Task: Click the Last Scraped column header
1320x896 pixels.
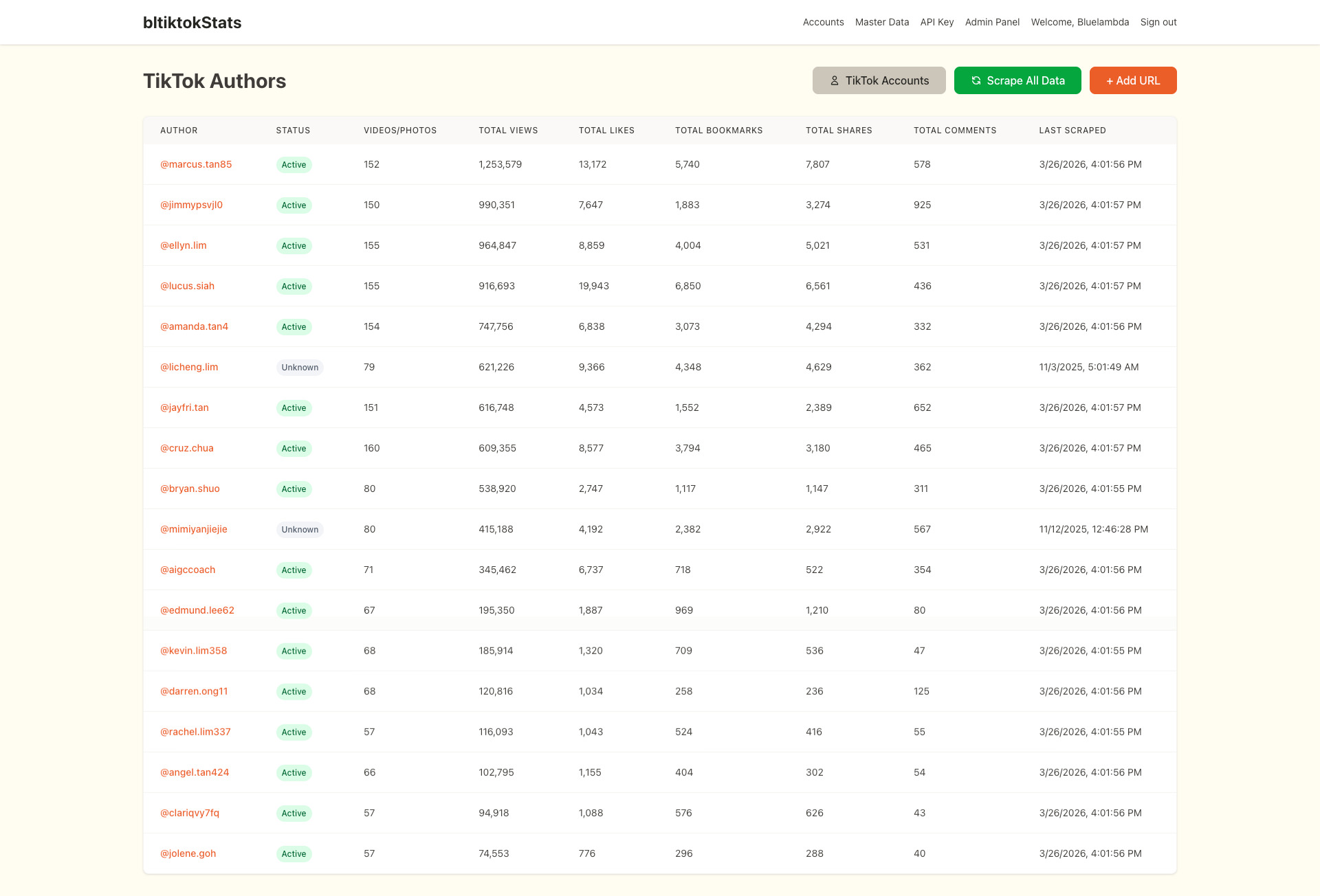Action: coord(1072,131)
